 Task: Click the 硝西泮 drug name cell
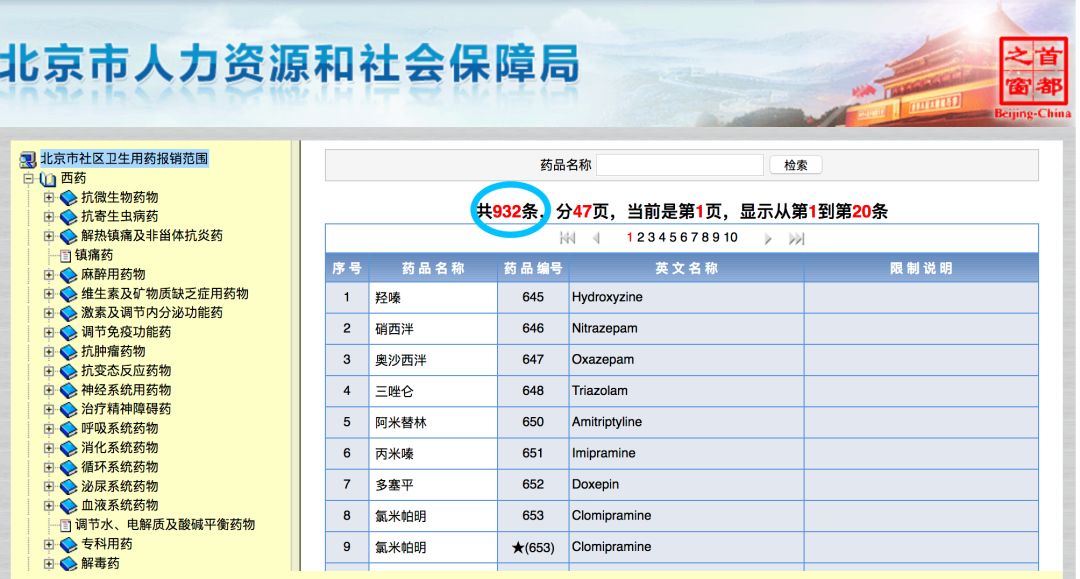433,329
